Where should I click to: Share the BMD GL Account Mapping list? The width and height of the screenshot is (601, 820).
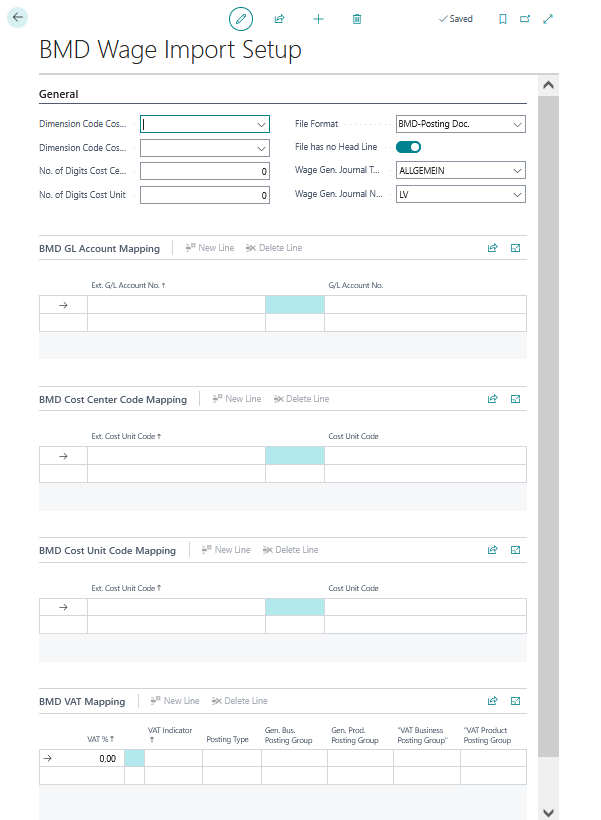[x=492, y=248]
